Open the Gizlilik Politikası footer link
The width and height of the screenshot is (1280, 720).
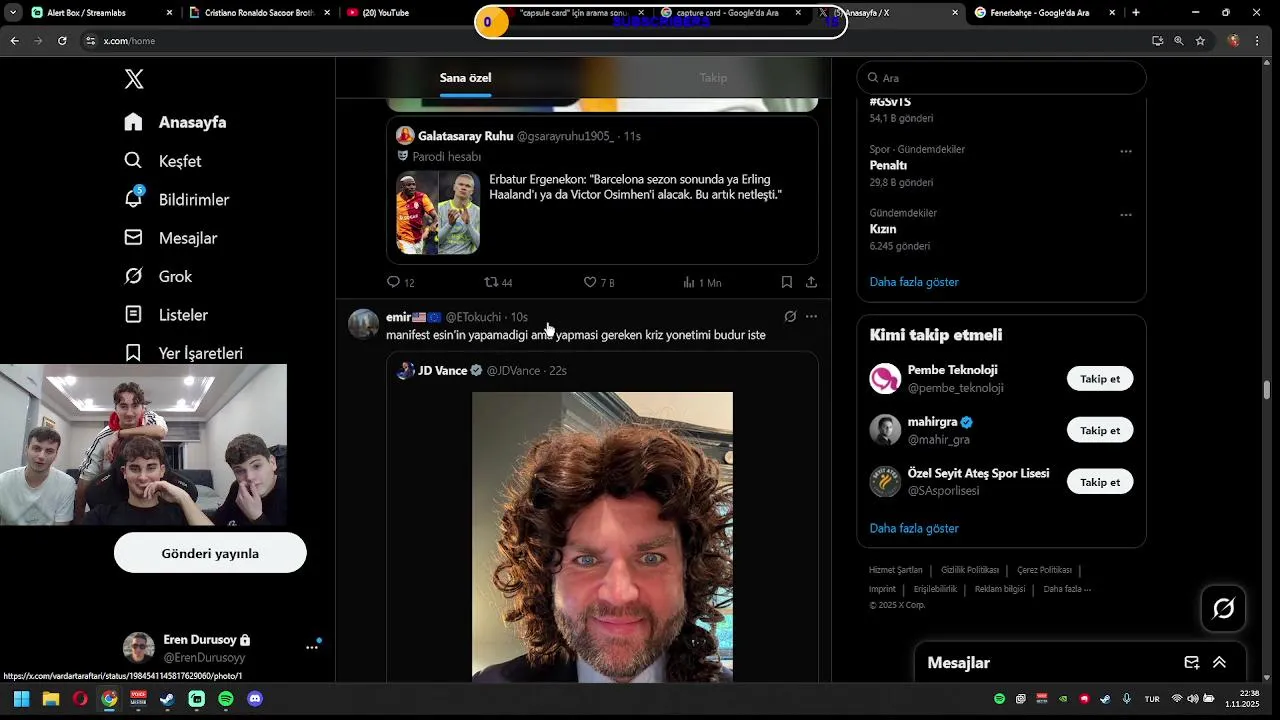tap(970, 570)
